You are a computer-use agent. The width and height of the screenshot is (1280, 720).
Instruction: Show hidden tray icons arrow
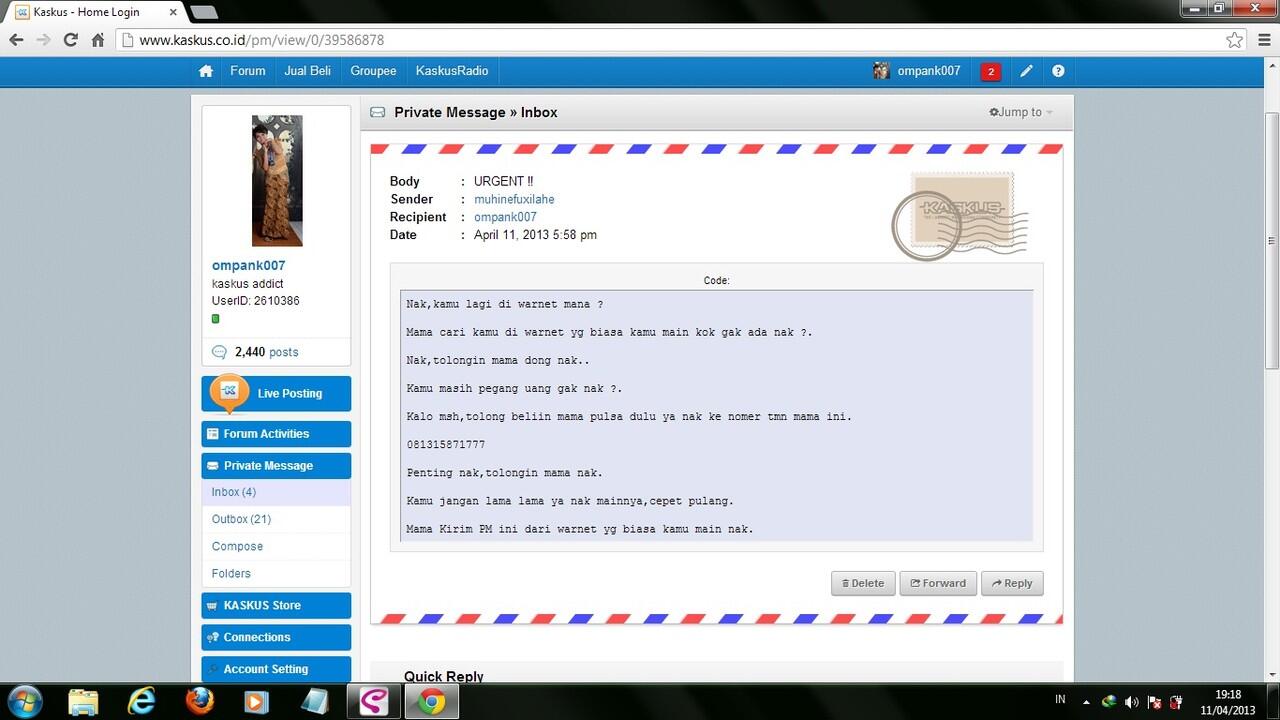1086,702
